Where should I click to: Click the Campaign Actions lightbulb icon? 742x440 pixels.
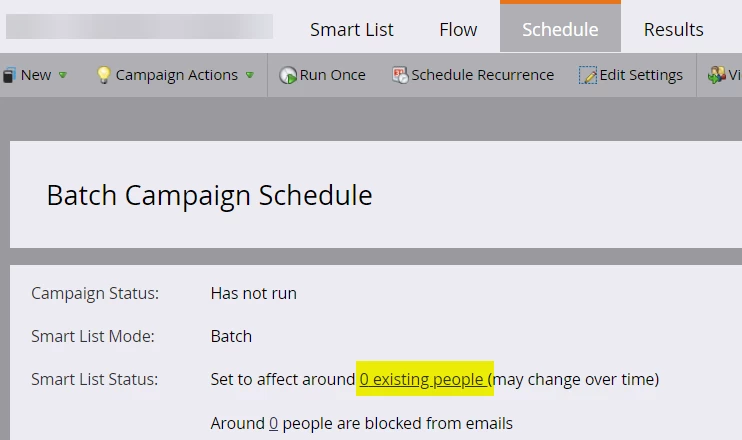pos(103,75)
